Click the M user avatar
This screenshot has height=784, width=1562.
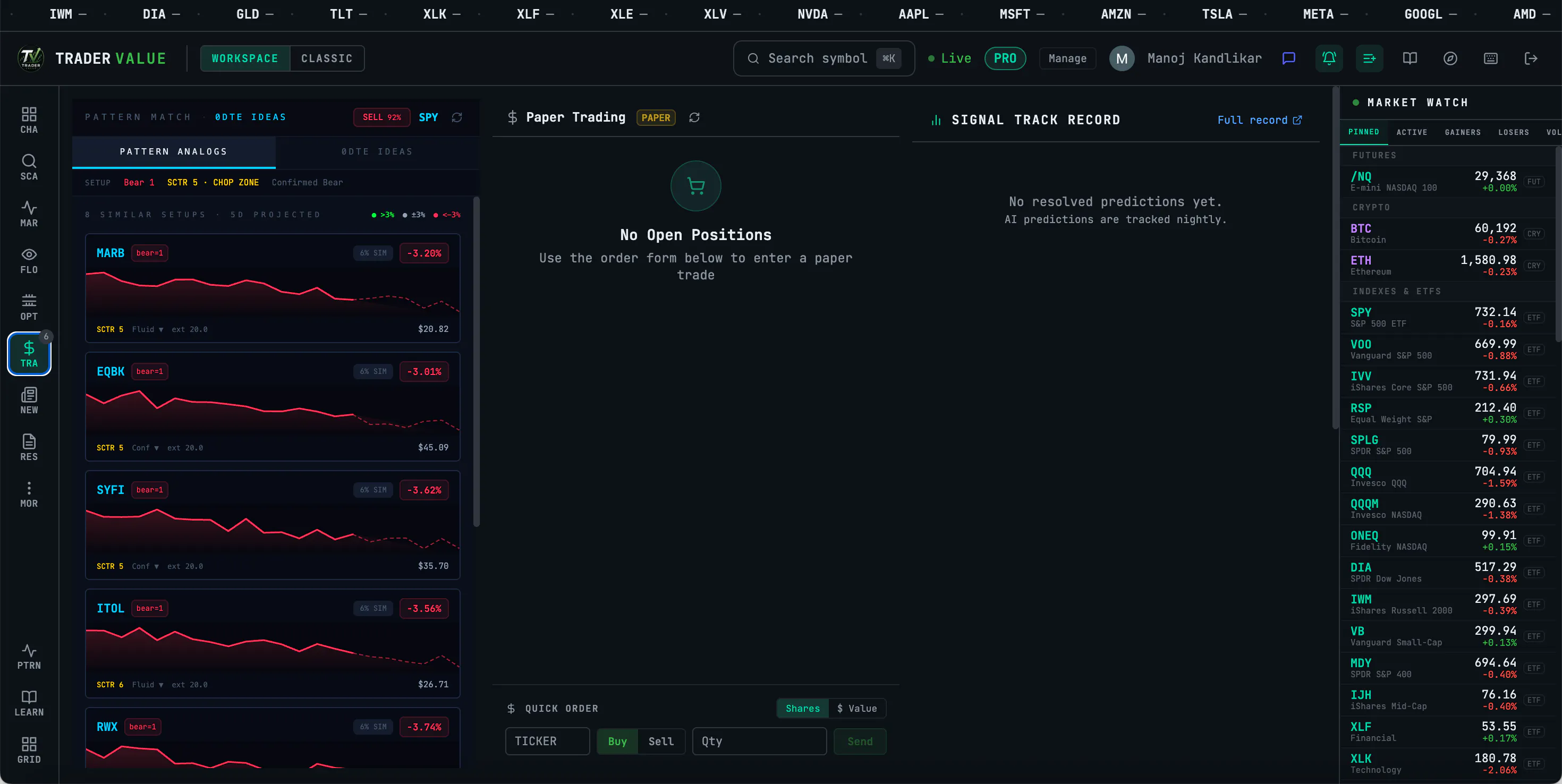click(1122, 58)
